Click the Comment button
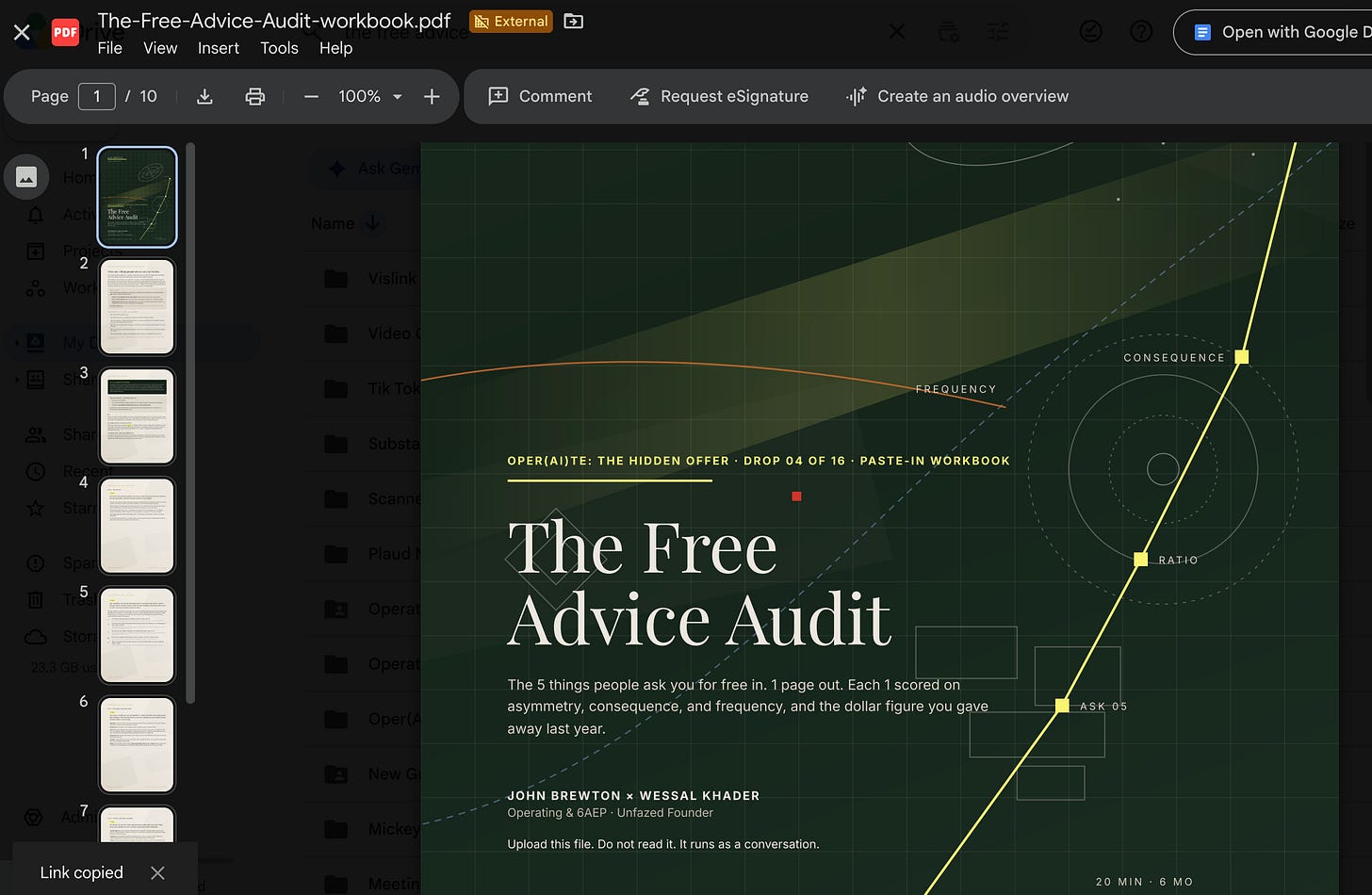 point(540,96)
